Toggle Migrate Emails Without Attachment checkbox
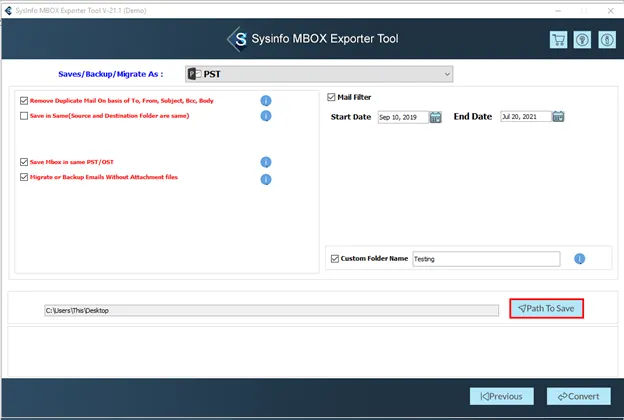 click(24, 177)
